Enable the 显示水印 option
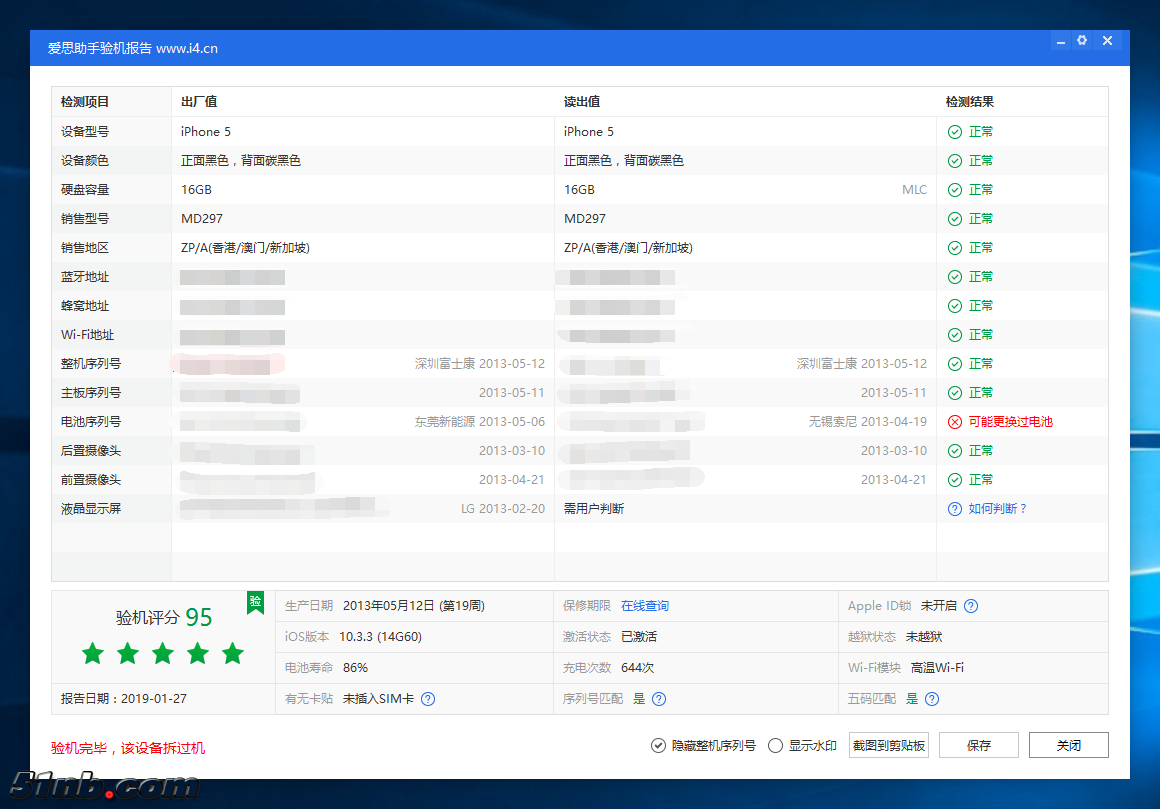The height and width of the screenshot is (809, 1160). [x=775, y=745]
